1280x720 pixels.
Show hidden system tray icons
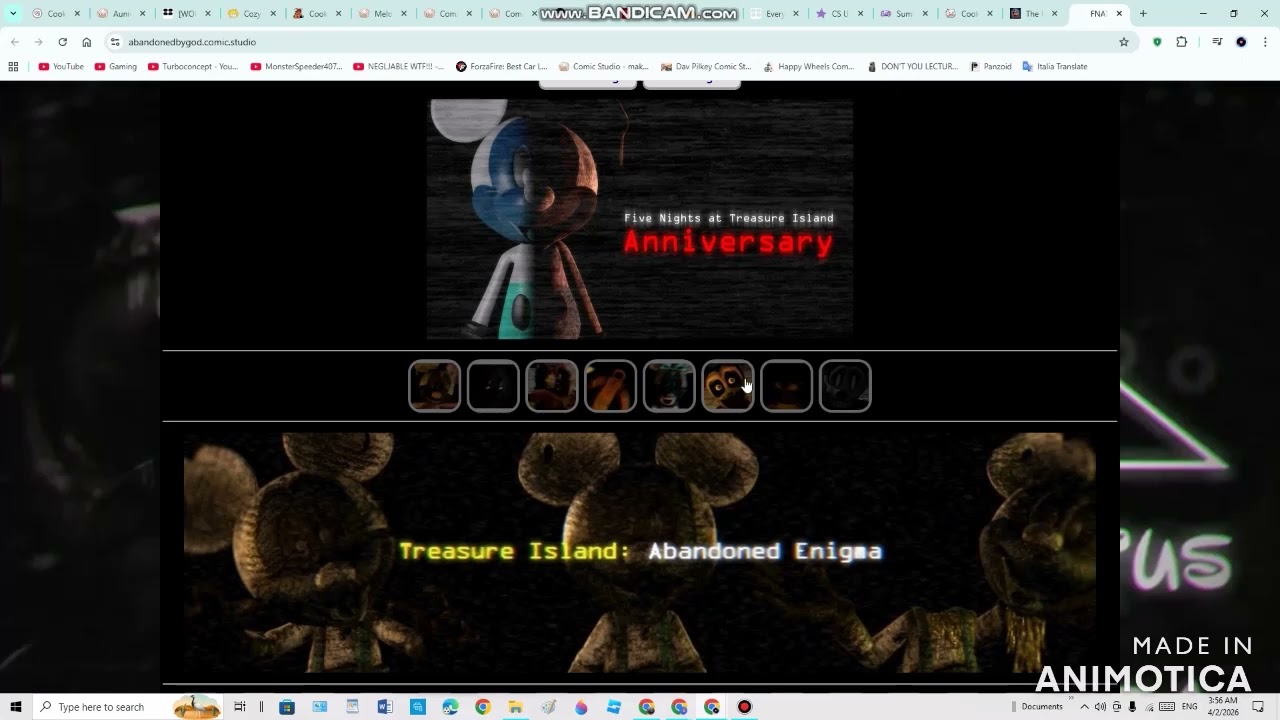(x=1084, y=707)
